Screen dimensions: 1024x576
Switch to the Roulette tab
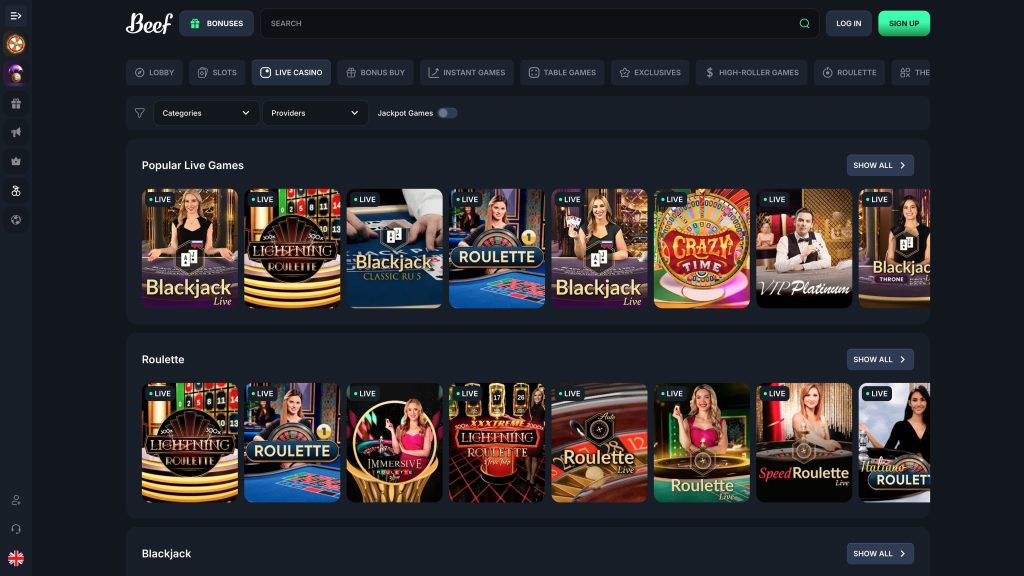coord(850,72)
